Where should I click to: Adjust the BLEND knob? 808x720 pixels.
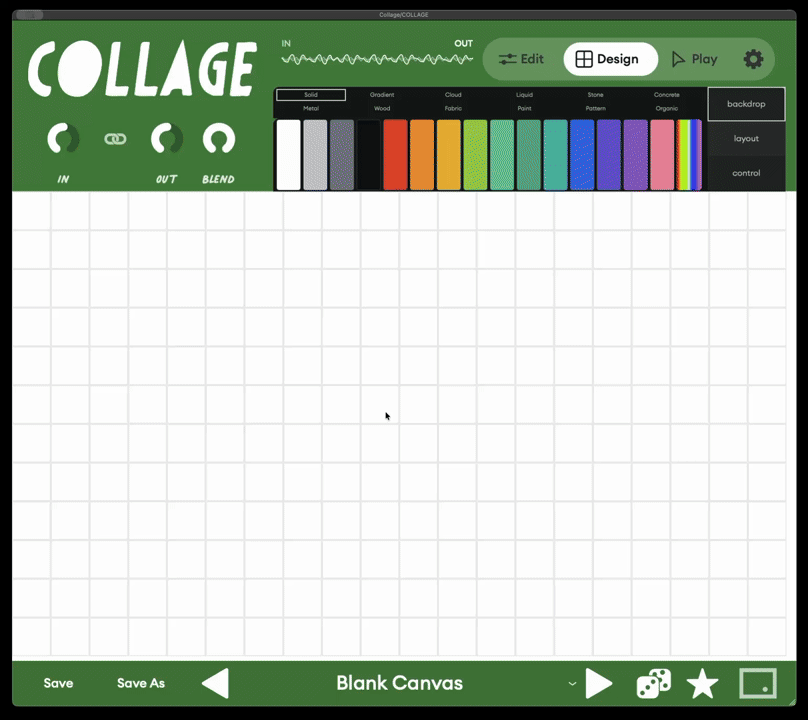(218, 138)
